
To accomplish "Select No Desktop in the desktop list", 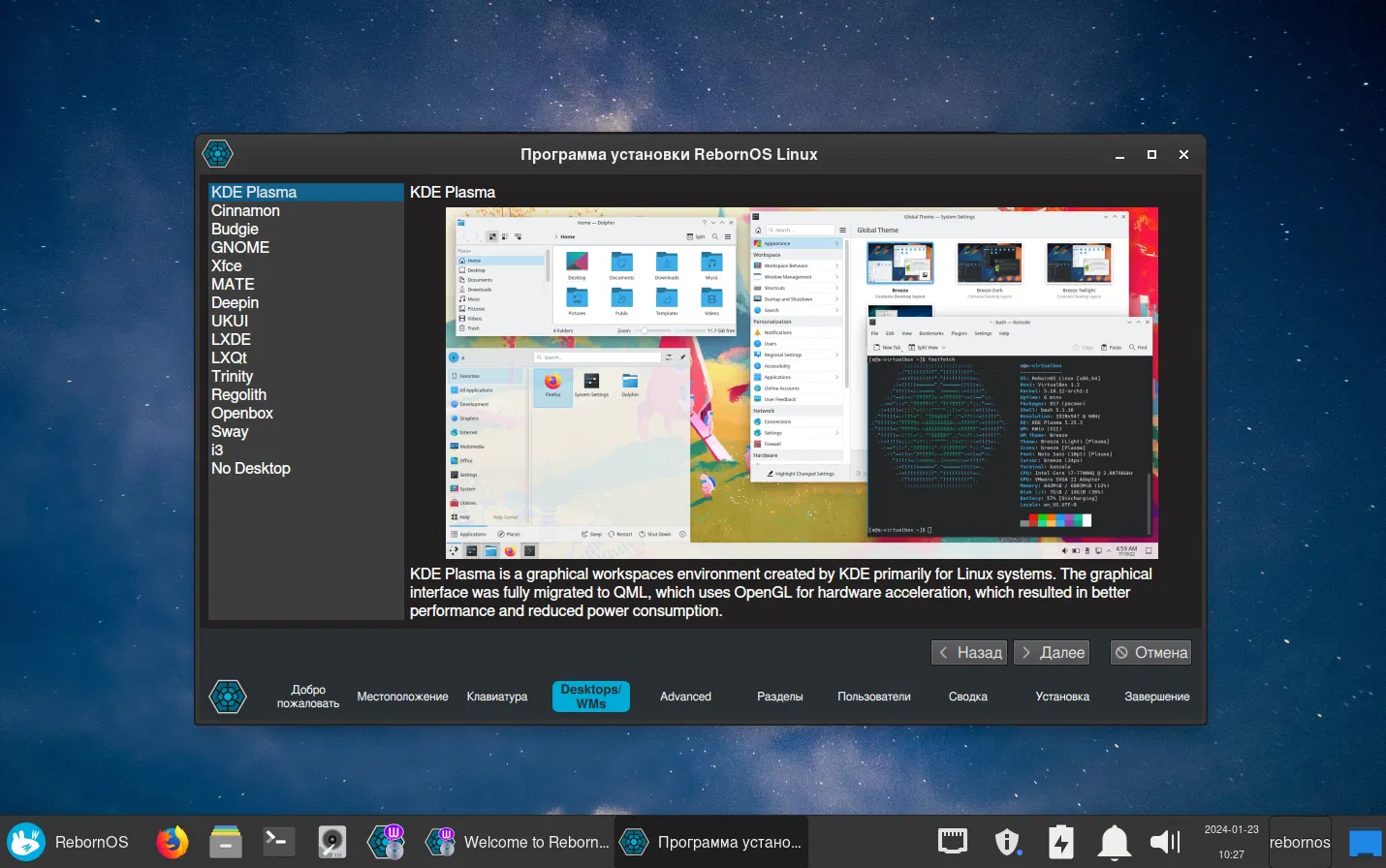I will [306, 468].
